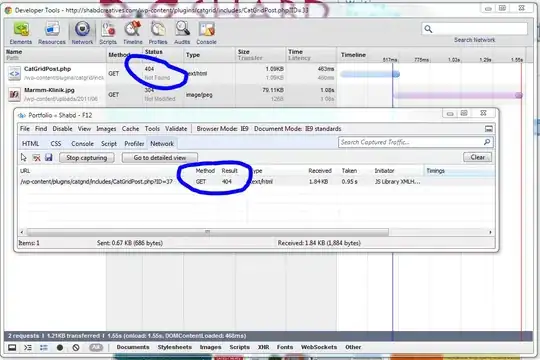Click the URL column header in F12 tools
Viewport: 540px width, 360px height.
click(25, 171)
